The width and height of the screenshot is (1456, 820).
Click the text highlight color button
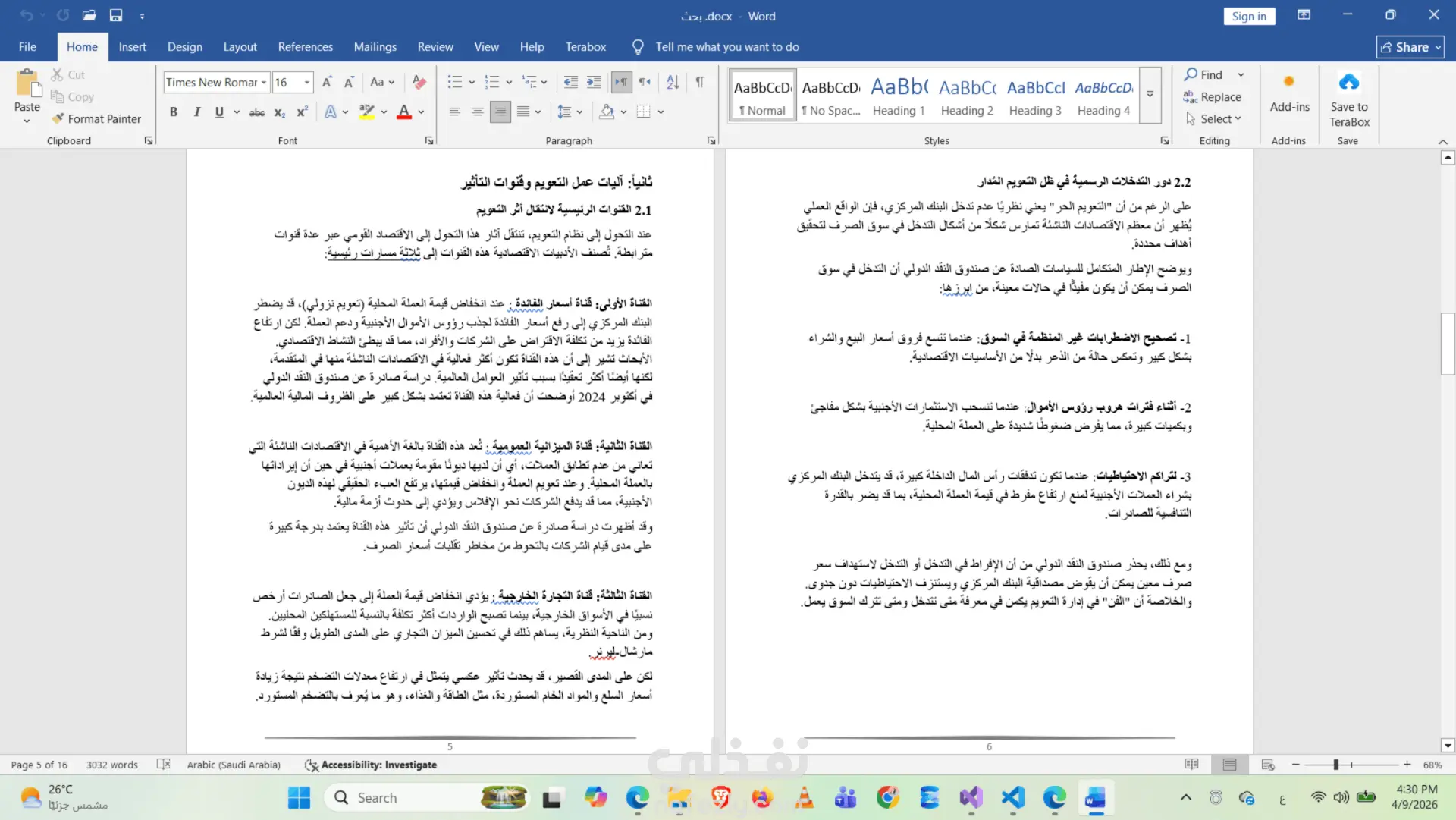[367, 112]
